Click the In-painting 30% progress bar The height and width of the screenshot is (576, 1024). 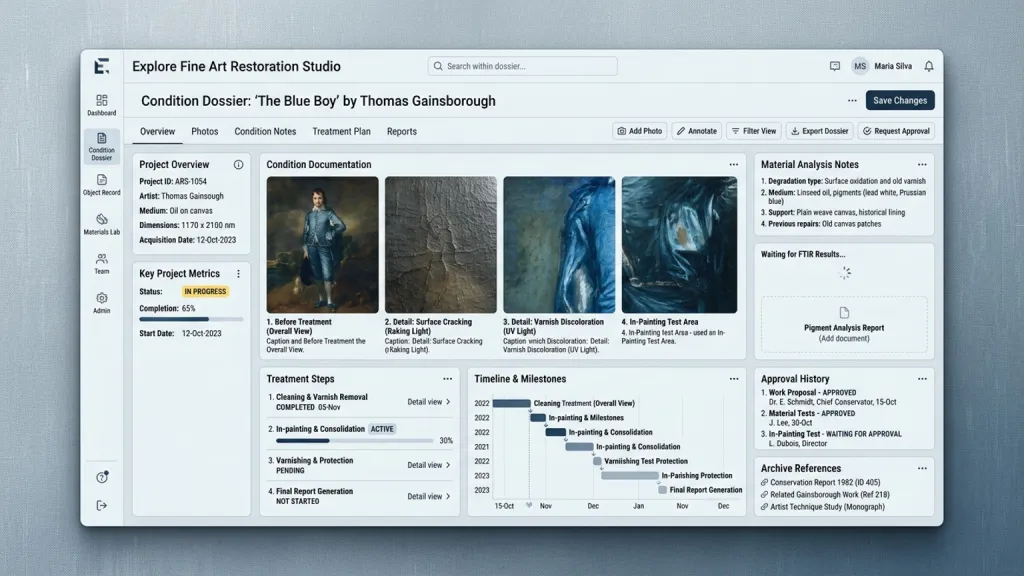[354, 441]
